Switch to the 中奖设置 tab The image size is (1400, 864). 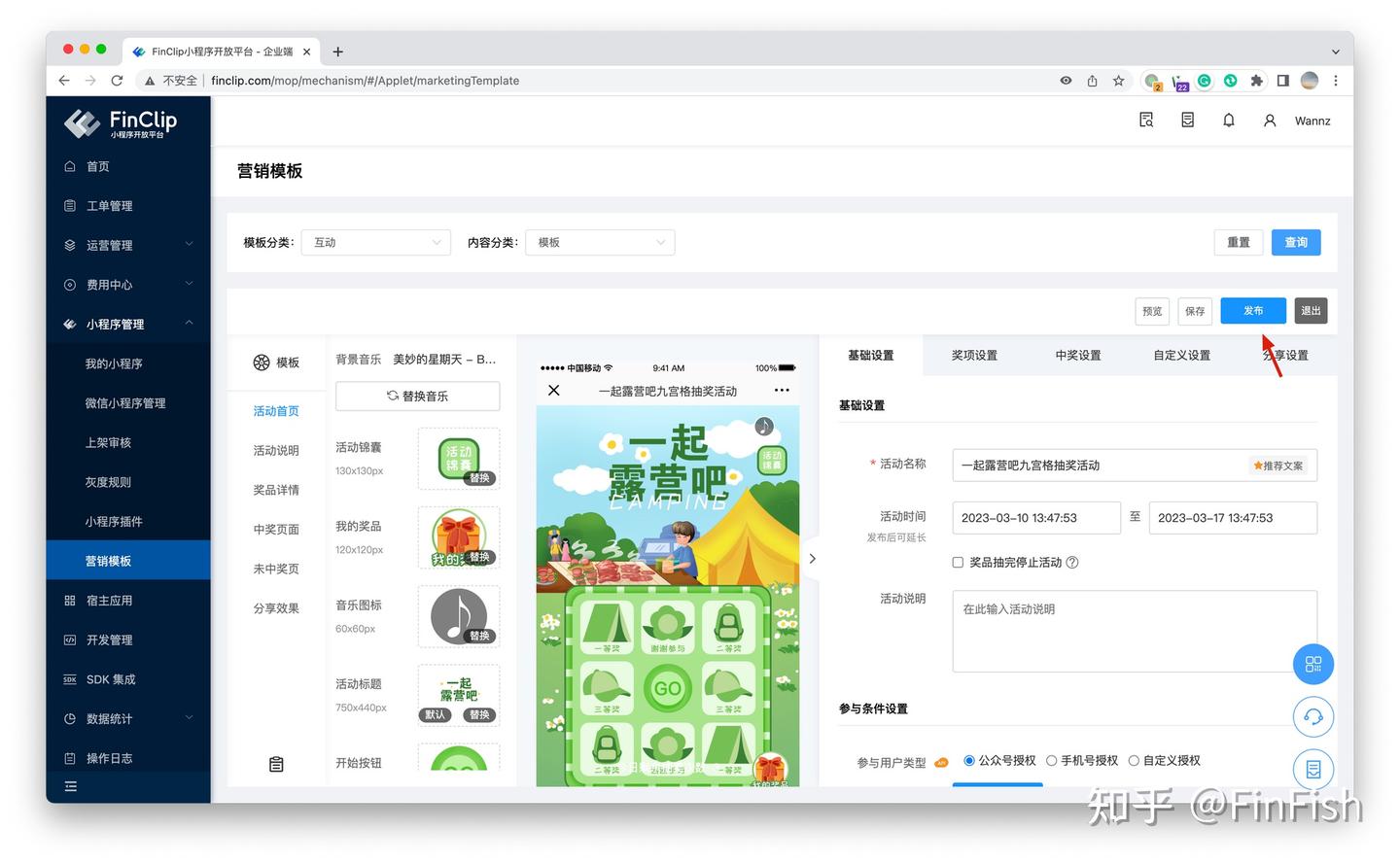[1078, 356]
